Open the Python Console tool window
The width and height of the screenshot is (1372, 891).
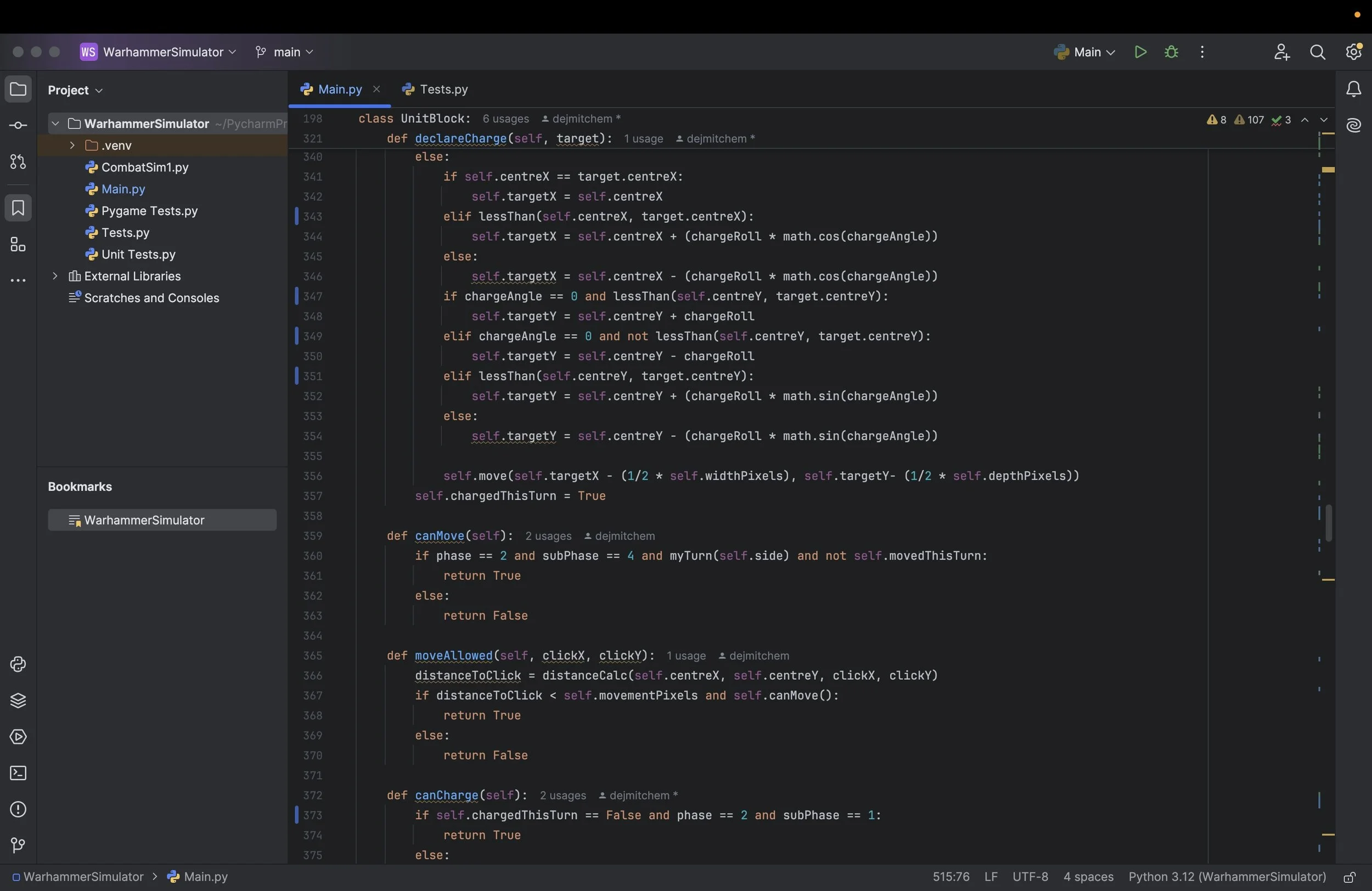click(x=18, y=664)
